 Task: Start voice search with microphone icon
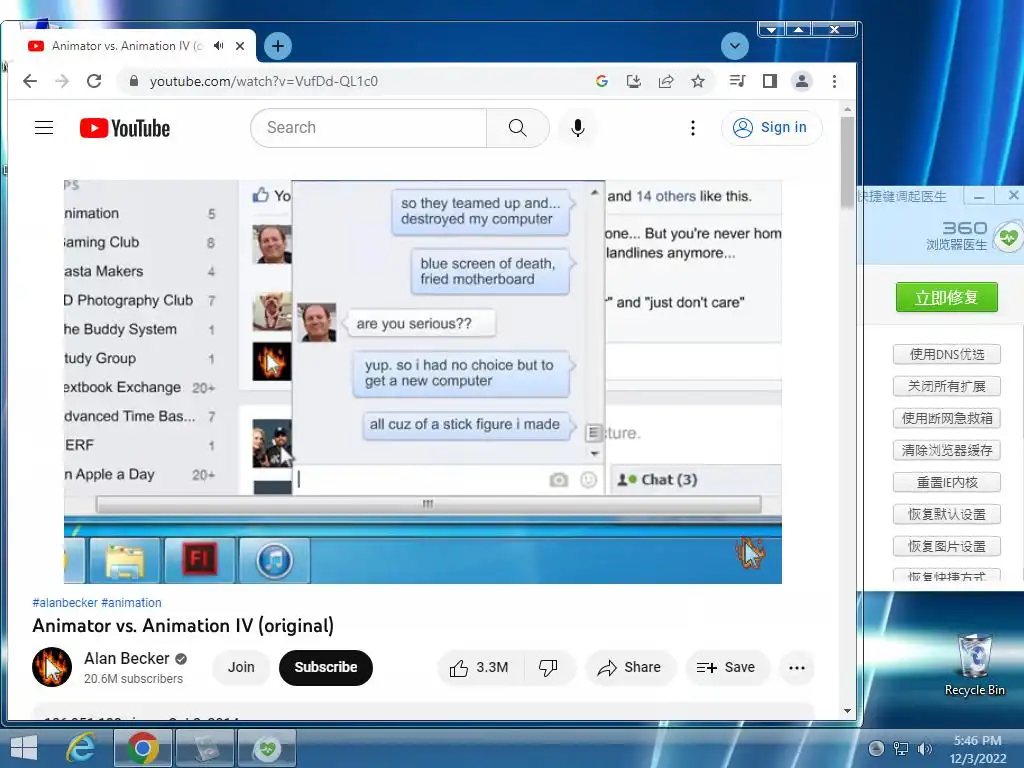click(577, 127)
